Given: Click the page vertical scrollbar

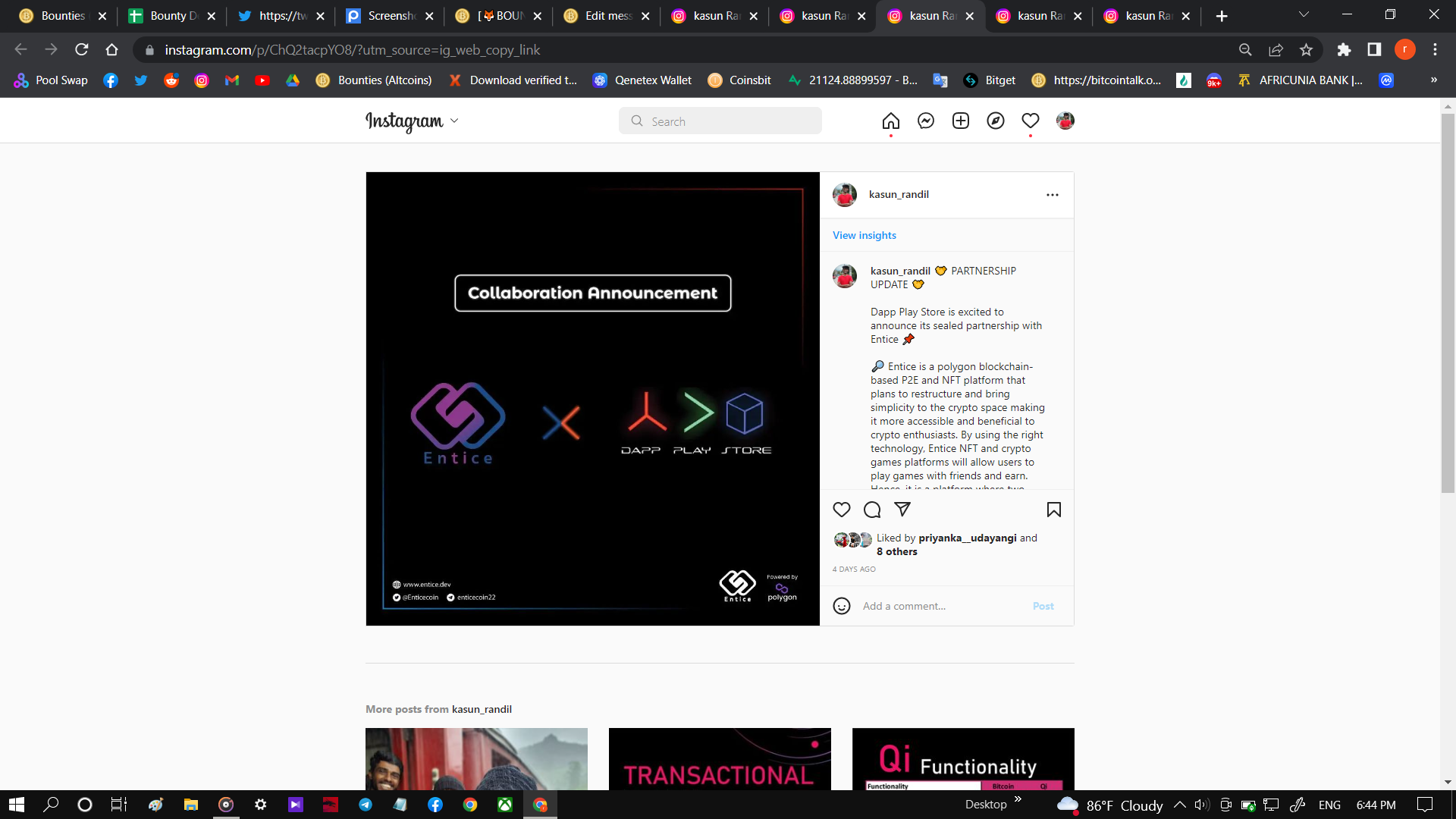Looking at the screenshot, I should tap(1448, 303).
